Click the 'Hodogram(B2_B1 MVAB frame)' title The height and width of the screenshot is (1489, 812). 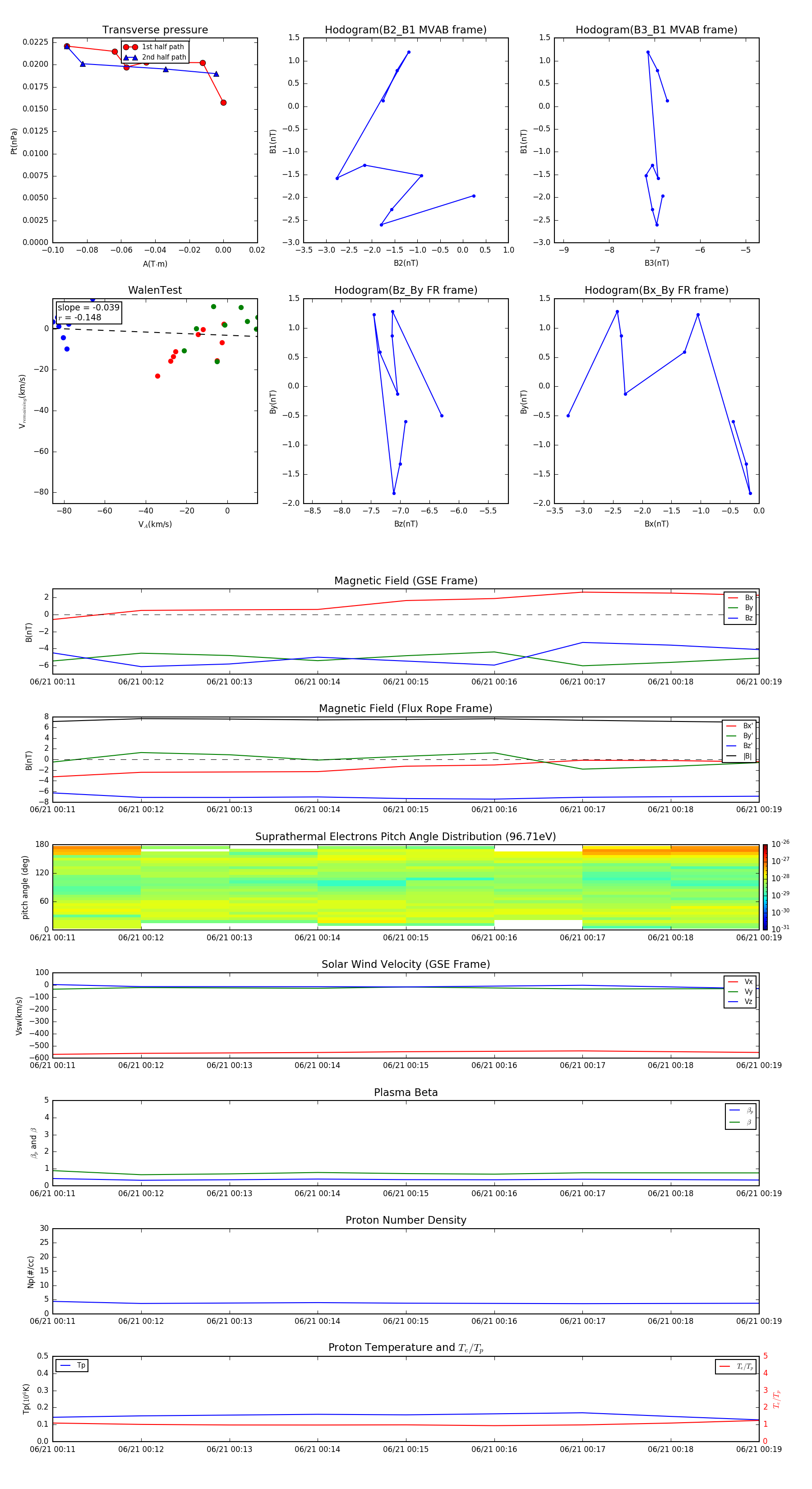pos(406,29)
